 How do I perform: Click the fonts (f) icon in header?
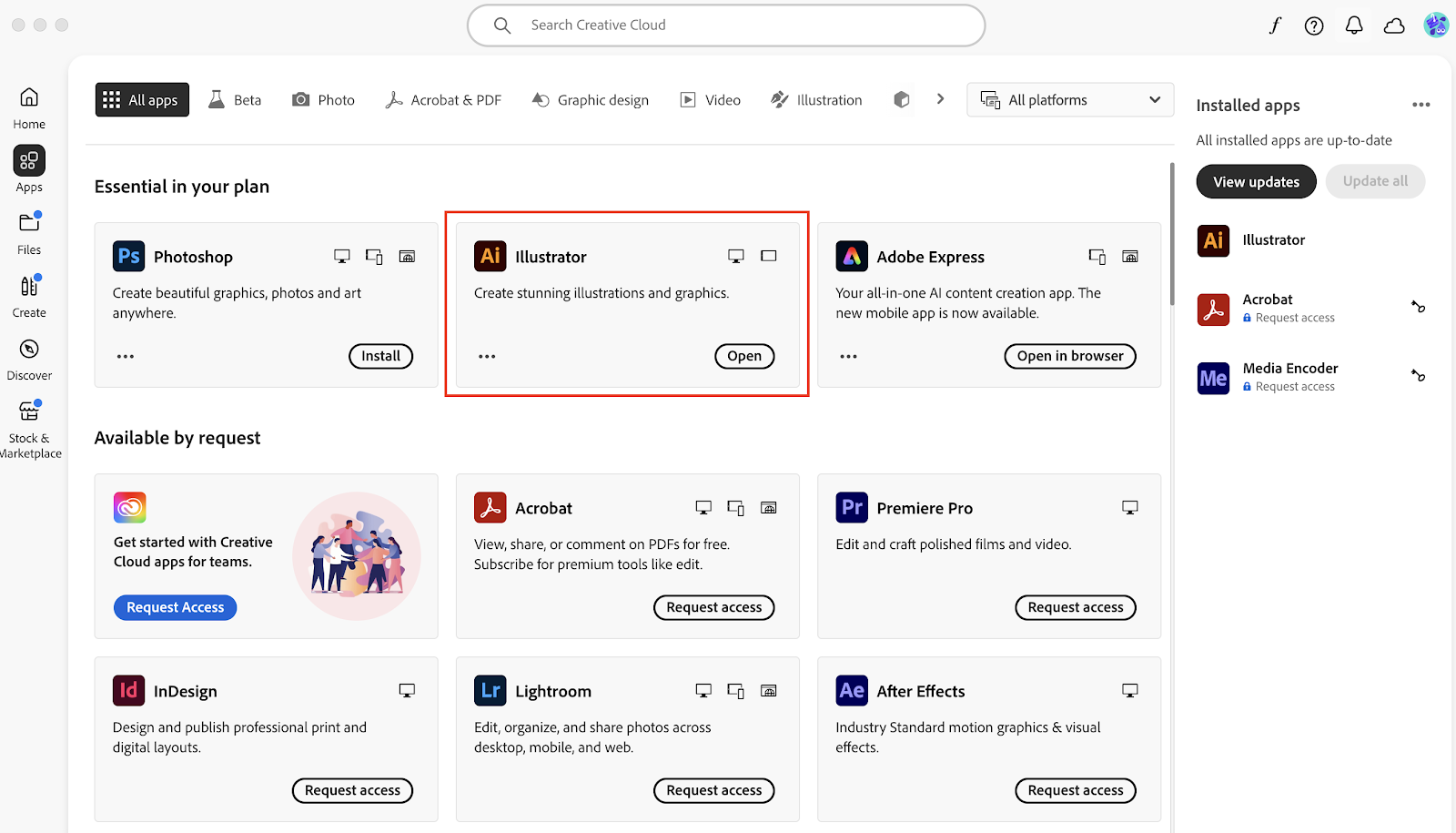[1275, 25]
